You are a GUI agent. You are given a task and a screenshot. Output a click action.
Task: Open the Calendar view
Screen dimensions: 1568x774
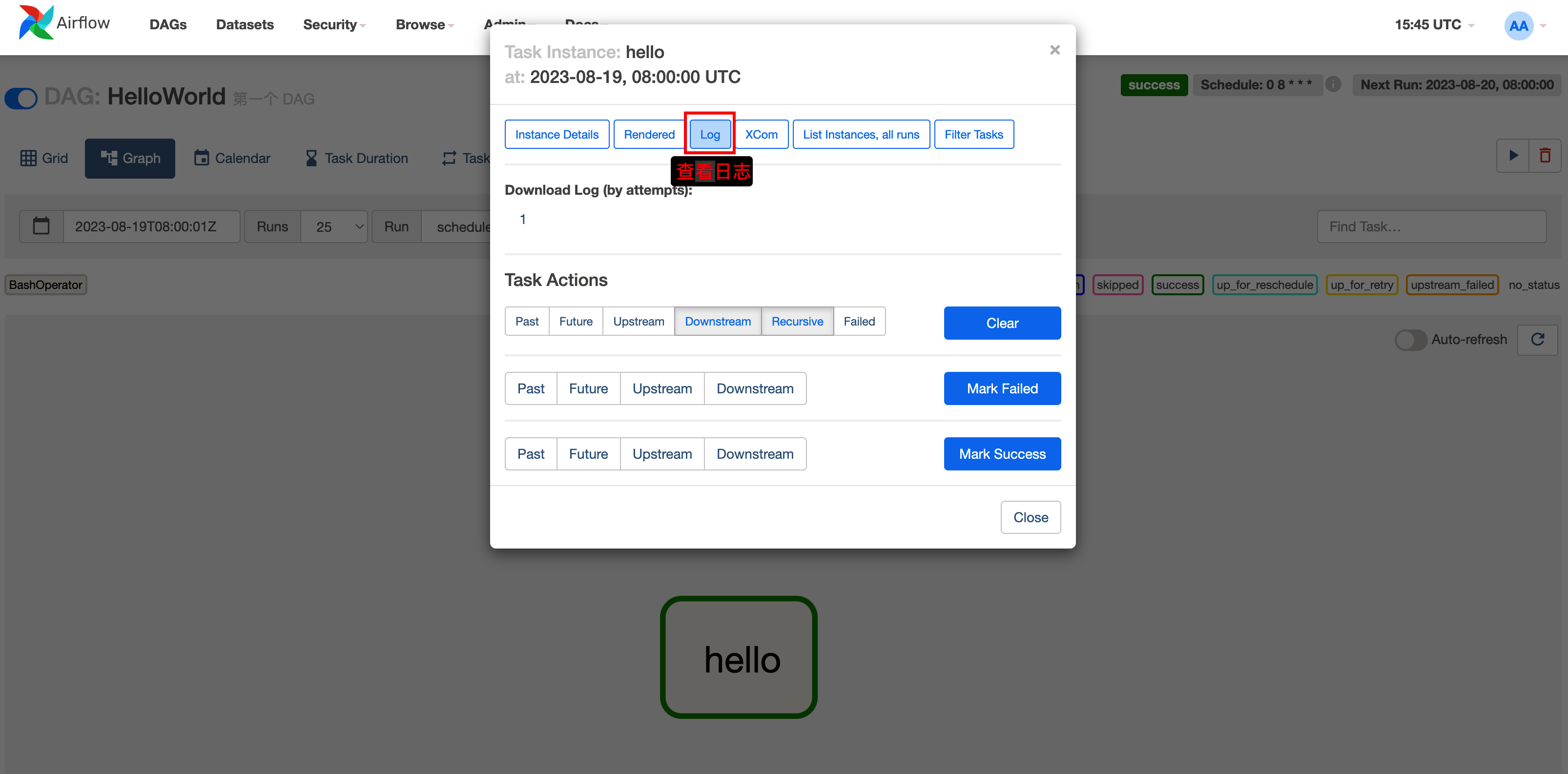pos(232,158)
